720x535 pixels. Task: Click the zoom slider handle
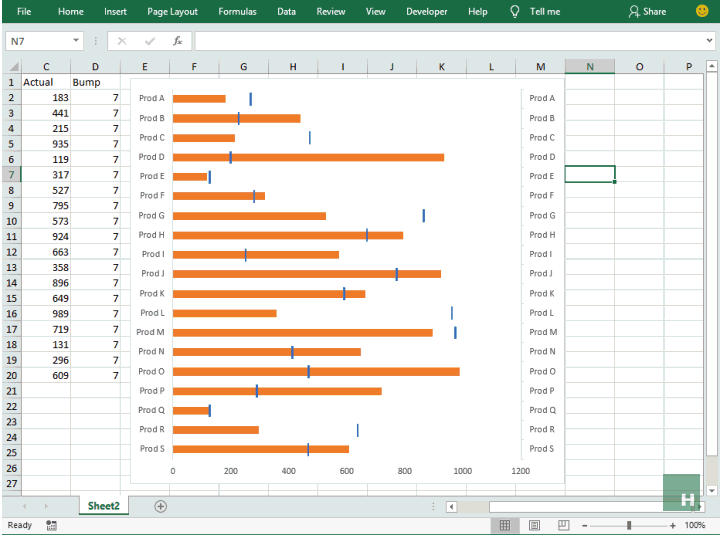click(x=629, y=525)
